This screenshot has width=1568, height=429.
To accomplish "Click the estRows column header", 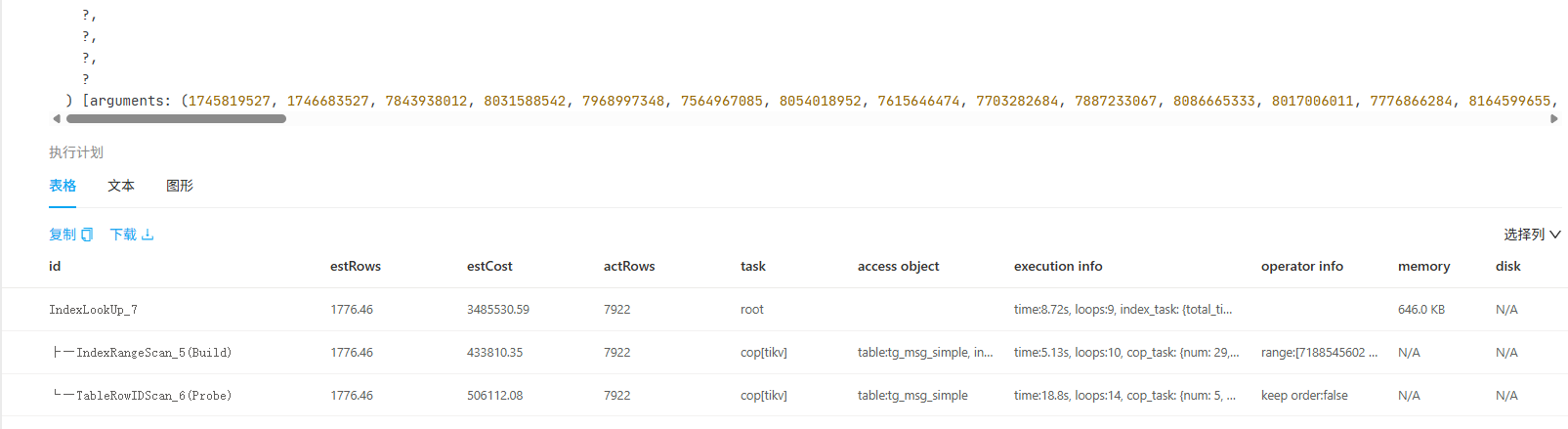I will tap(356, 266).
